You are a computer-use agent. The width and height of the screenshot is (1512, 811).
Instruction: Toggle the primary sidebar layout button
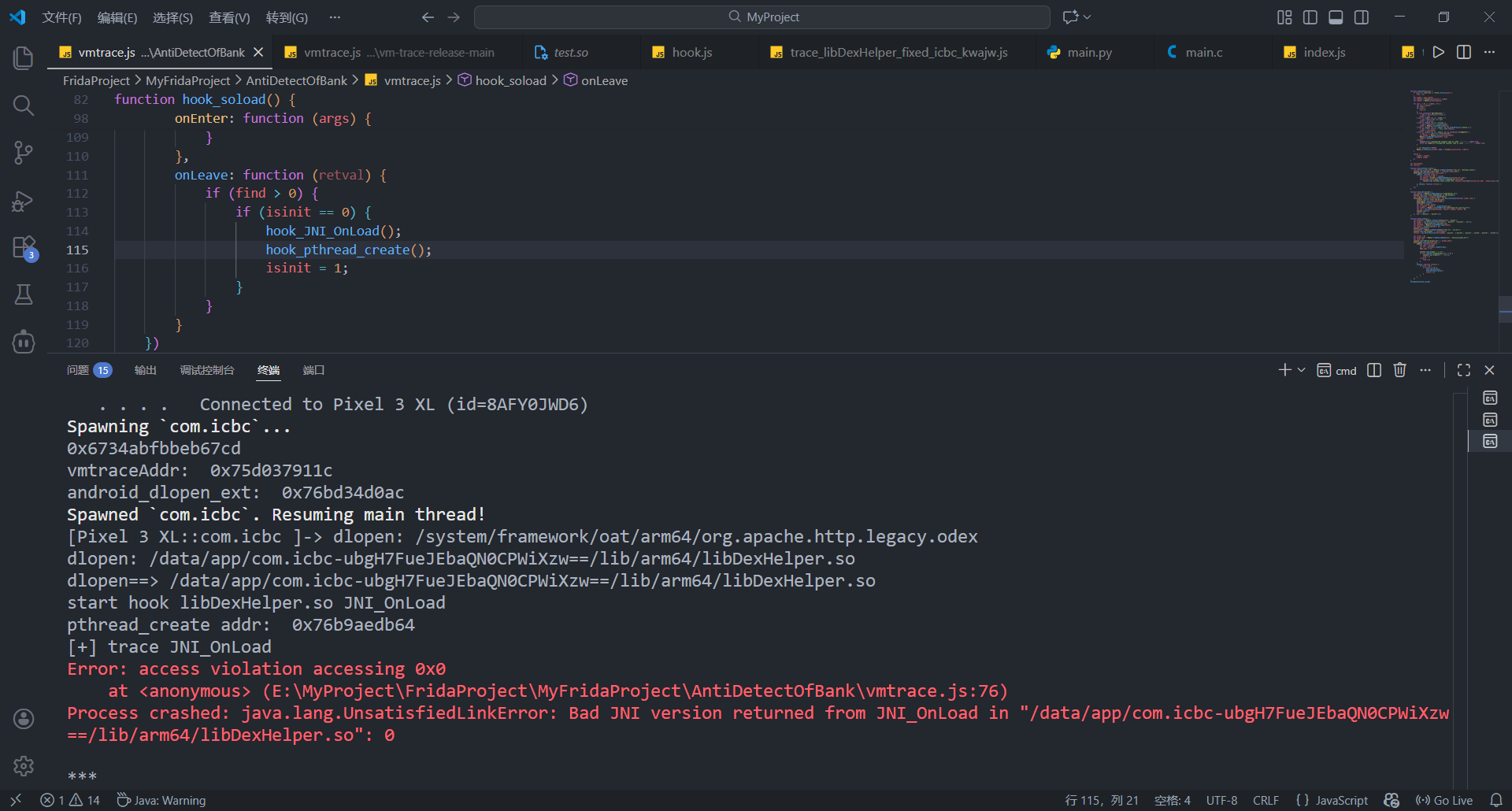click(1310, 17)
